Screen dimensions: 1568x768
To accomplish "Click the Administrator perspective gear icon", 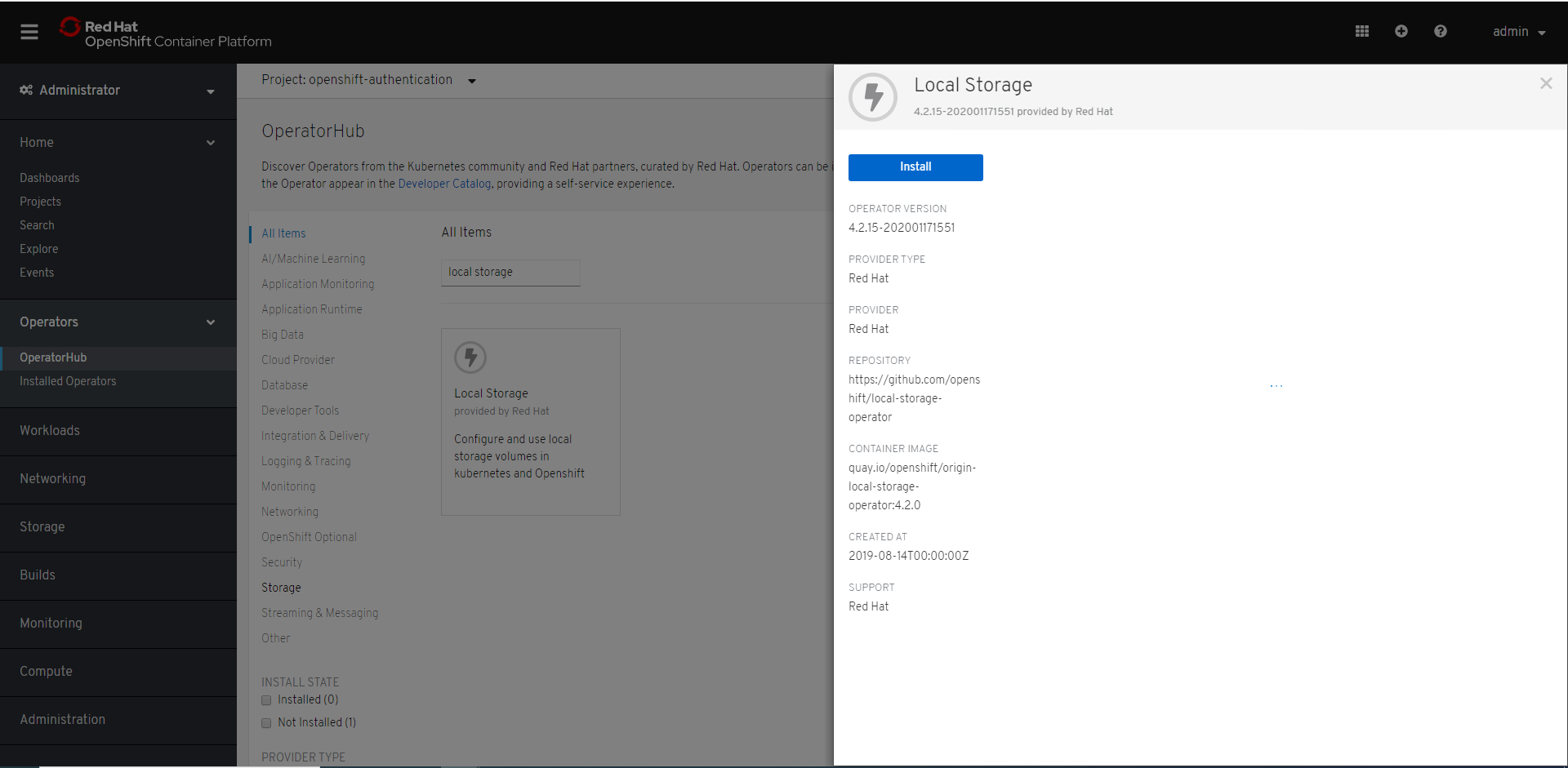I will pos(26,90).
